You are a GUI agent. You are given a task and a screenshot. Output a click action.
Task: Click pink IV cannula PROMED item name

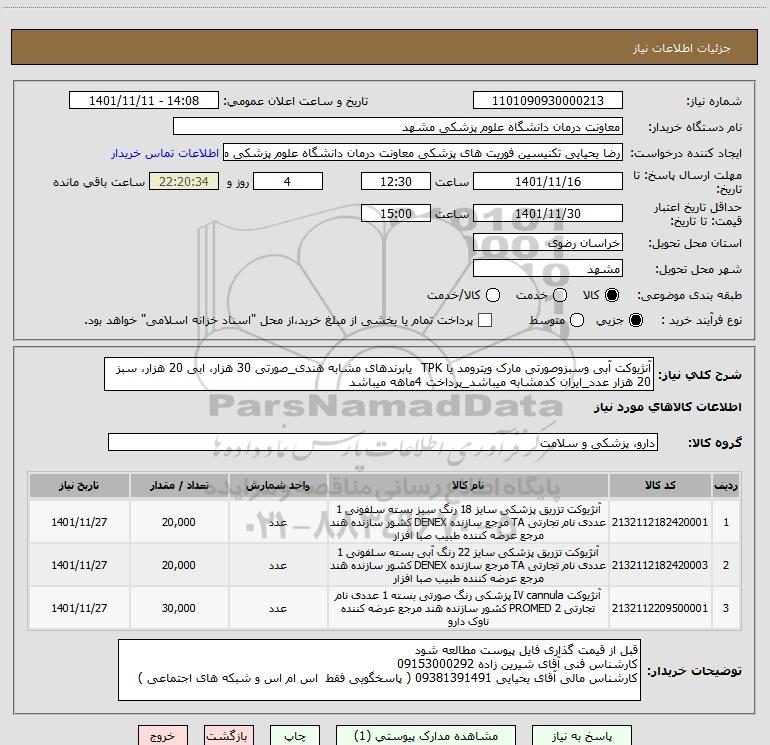(468, 608)
